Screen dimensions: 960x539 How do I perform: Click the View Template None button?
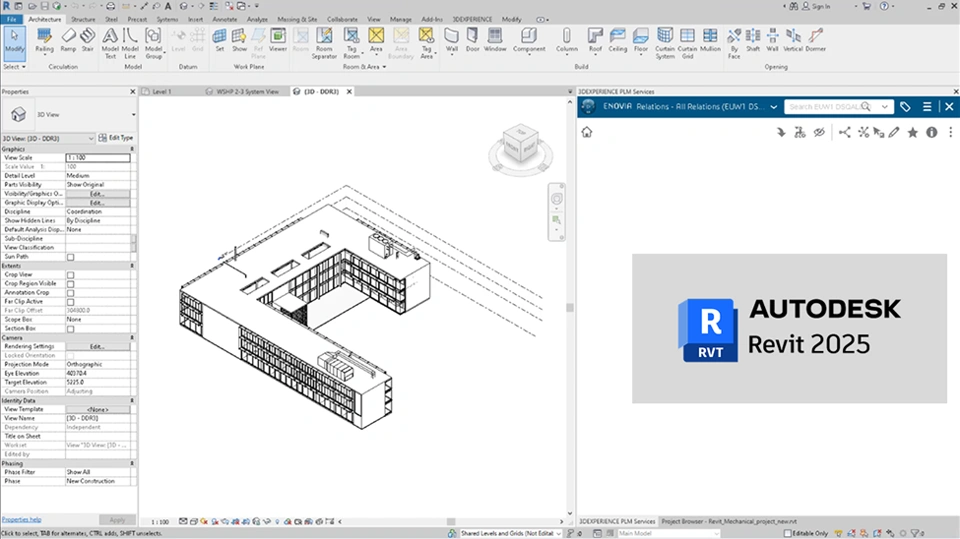point(97,410)
